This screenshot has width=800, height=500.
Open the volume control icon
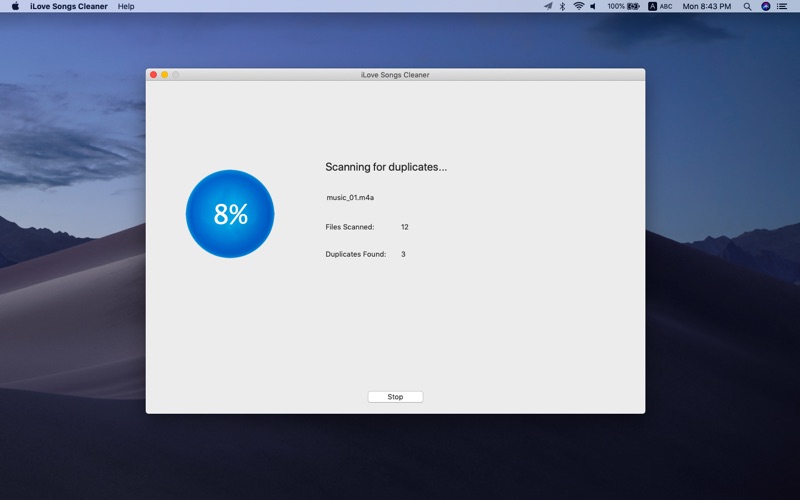[593, 6]
